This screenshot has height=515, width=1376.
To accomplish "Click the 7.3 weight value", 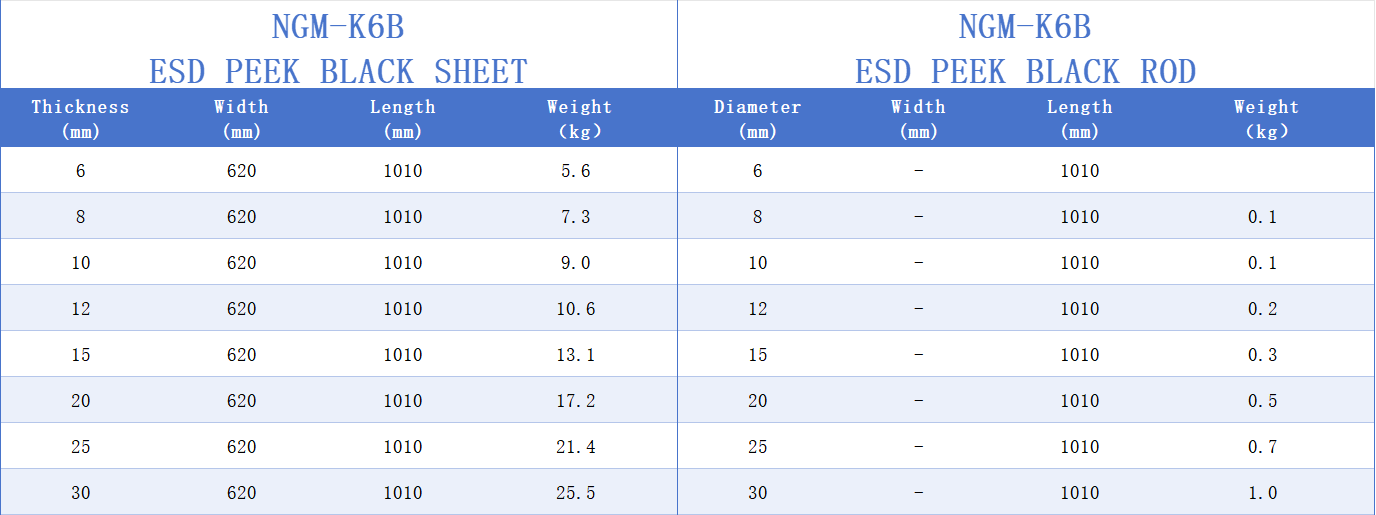I will [x=576, y=217].
